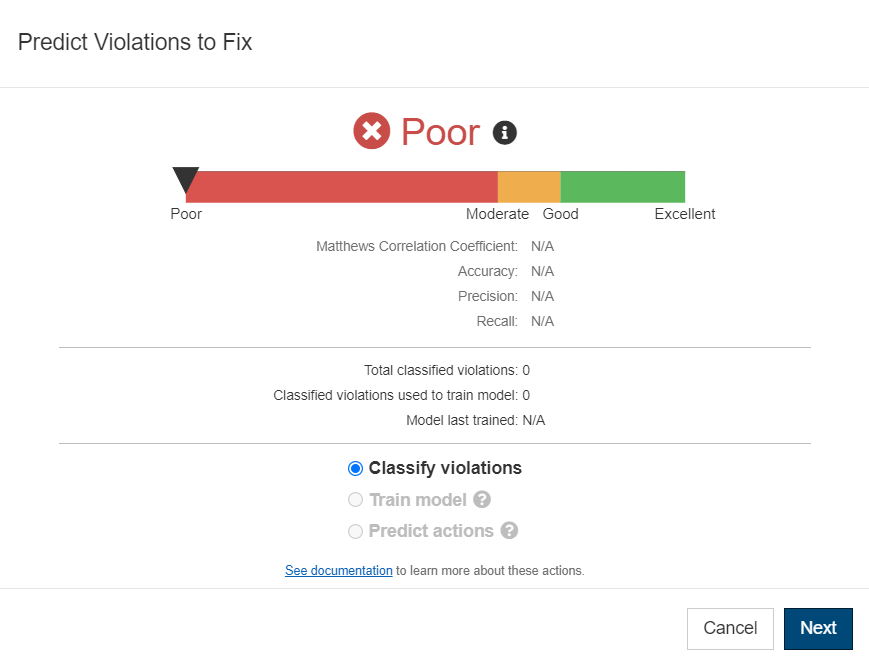Click the Next button
This screenshot has height=668, width=869.
click(818, 628)
